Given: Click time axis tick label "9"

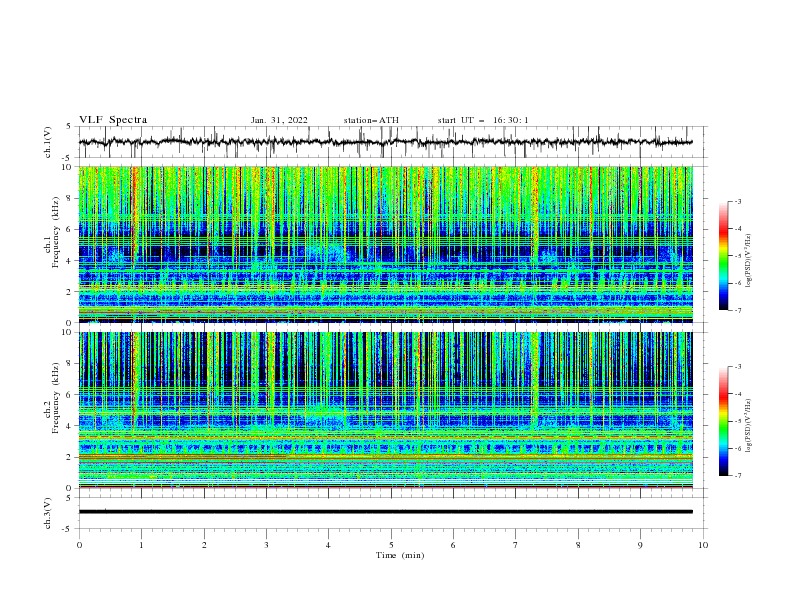Looking at the screenshot, I should [640, 545].
